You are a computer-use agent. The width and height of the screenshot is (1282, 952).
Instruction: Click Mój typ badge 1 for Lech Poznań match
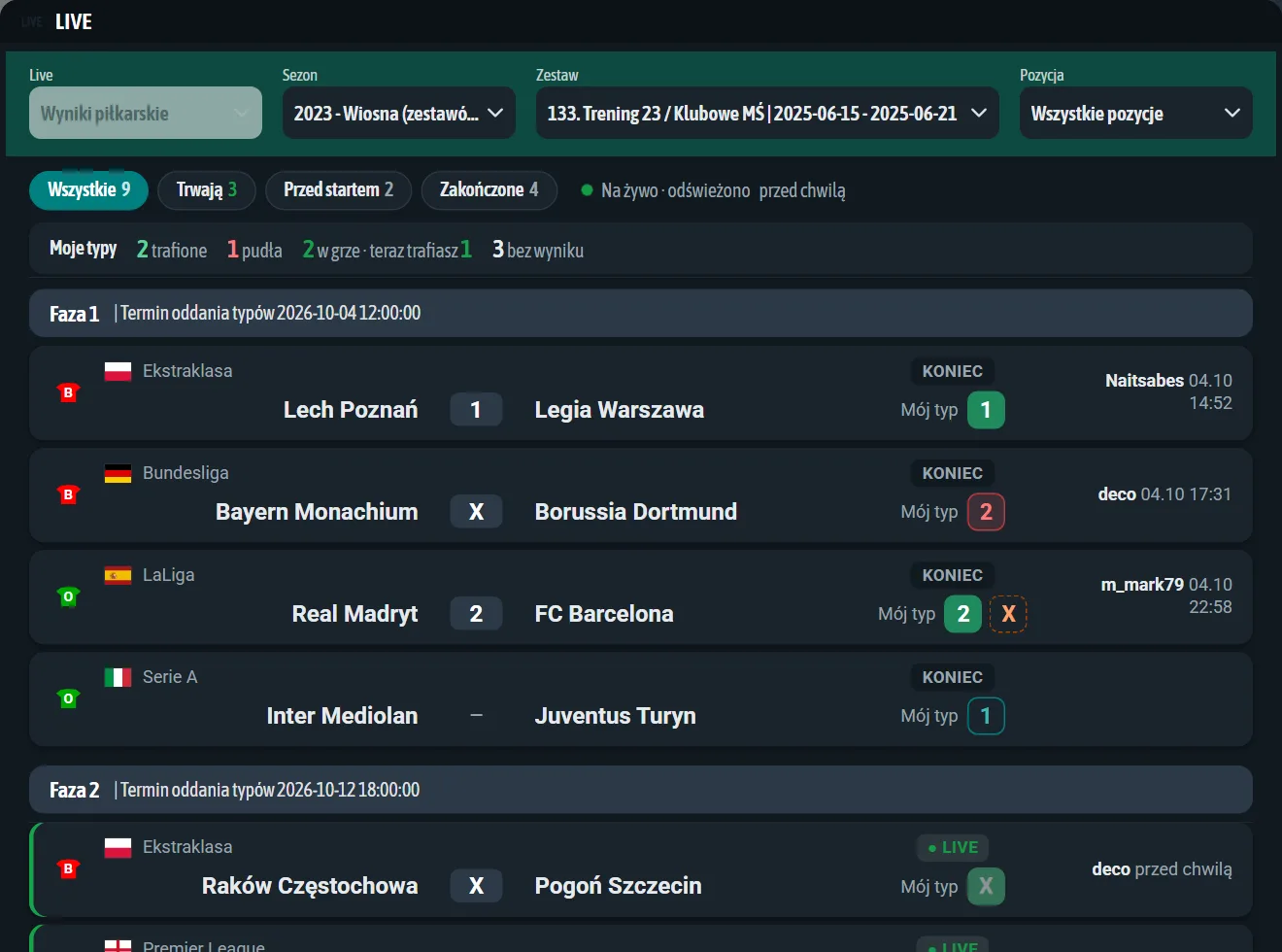[986, 410]
